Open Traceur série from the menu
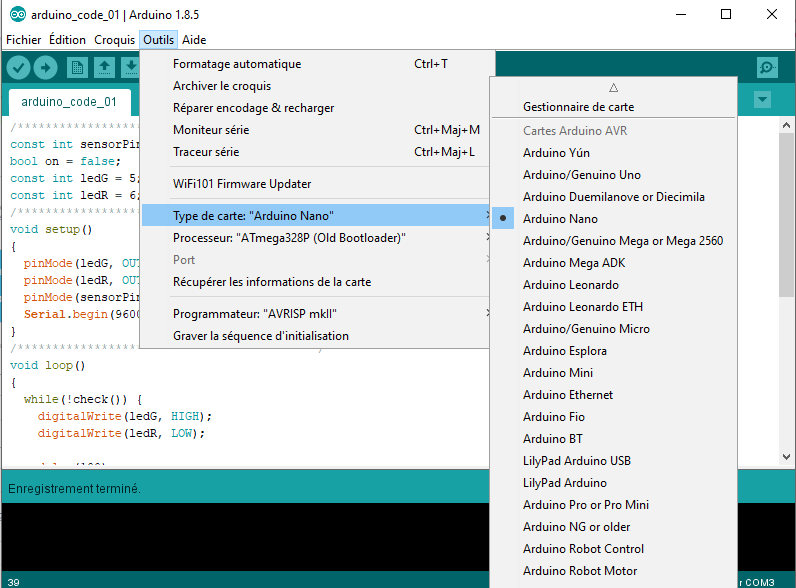The image size is (796, 588). [315, 152]
